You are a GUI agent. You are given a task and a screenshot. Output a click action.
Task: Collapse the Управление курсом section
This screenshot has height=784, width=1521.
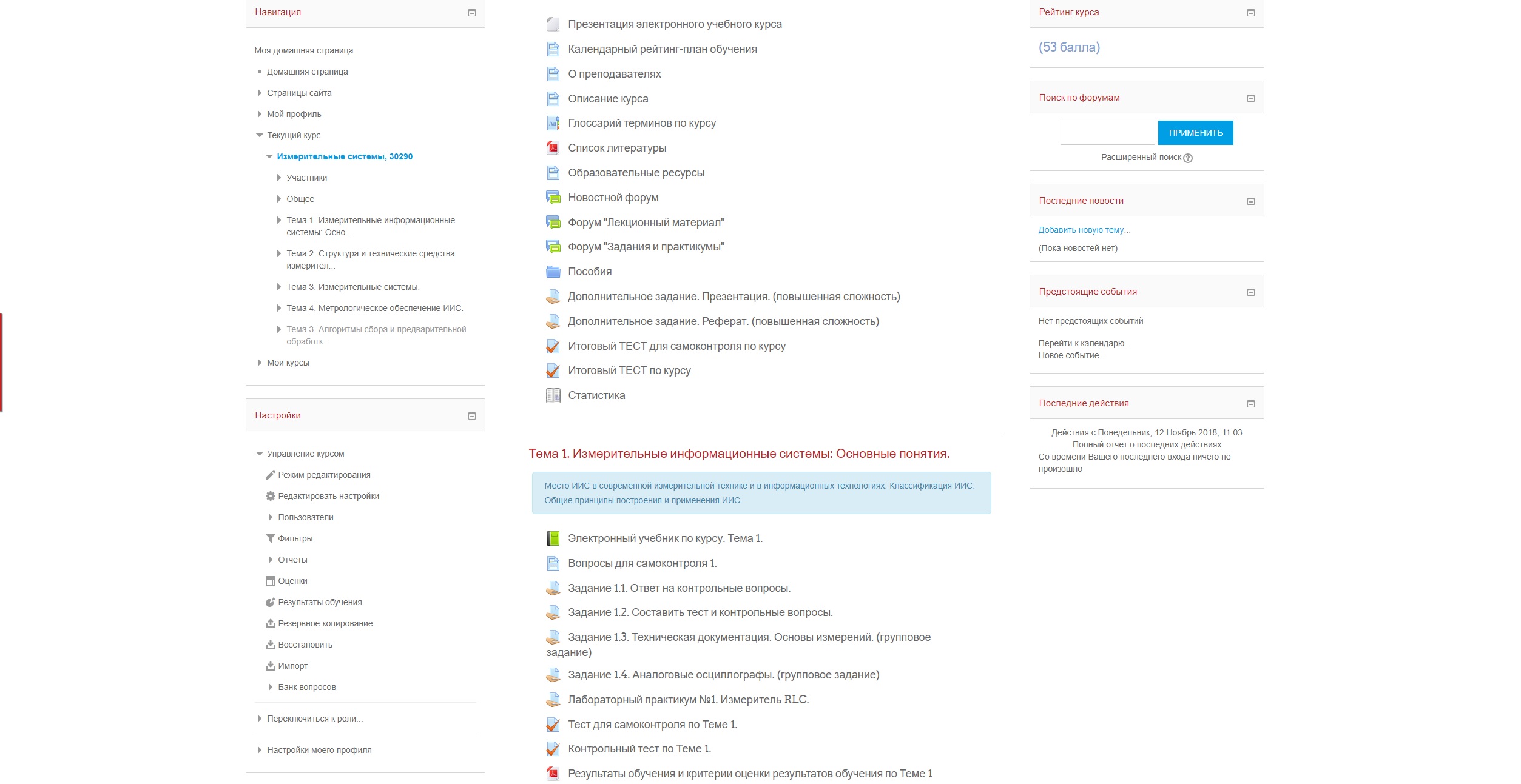(x=260, y=454)
